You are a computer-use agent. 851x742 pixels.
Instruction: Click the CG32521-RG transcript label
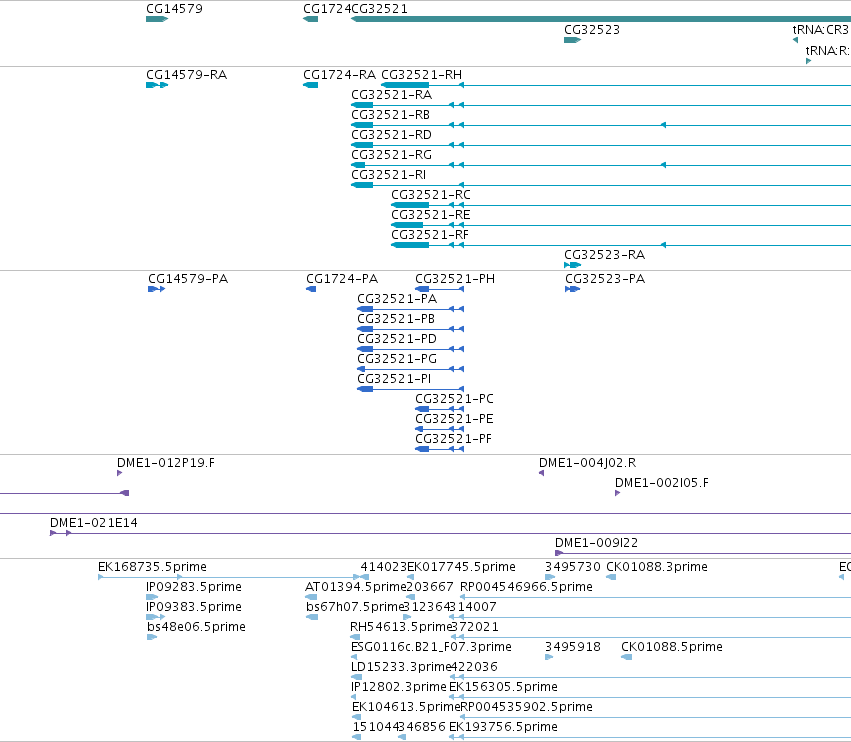[391, 155]
